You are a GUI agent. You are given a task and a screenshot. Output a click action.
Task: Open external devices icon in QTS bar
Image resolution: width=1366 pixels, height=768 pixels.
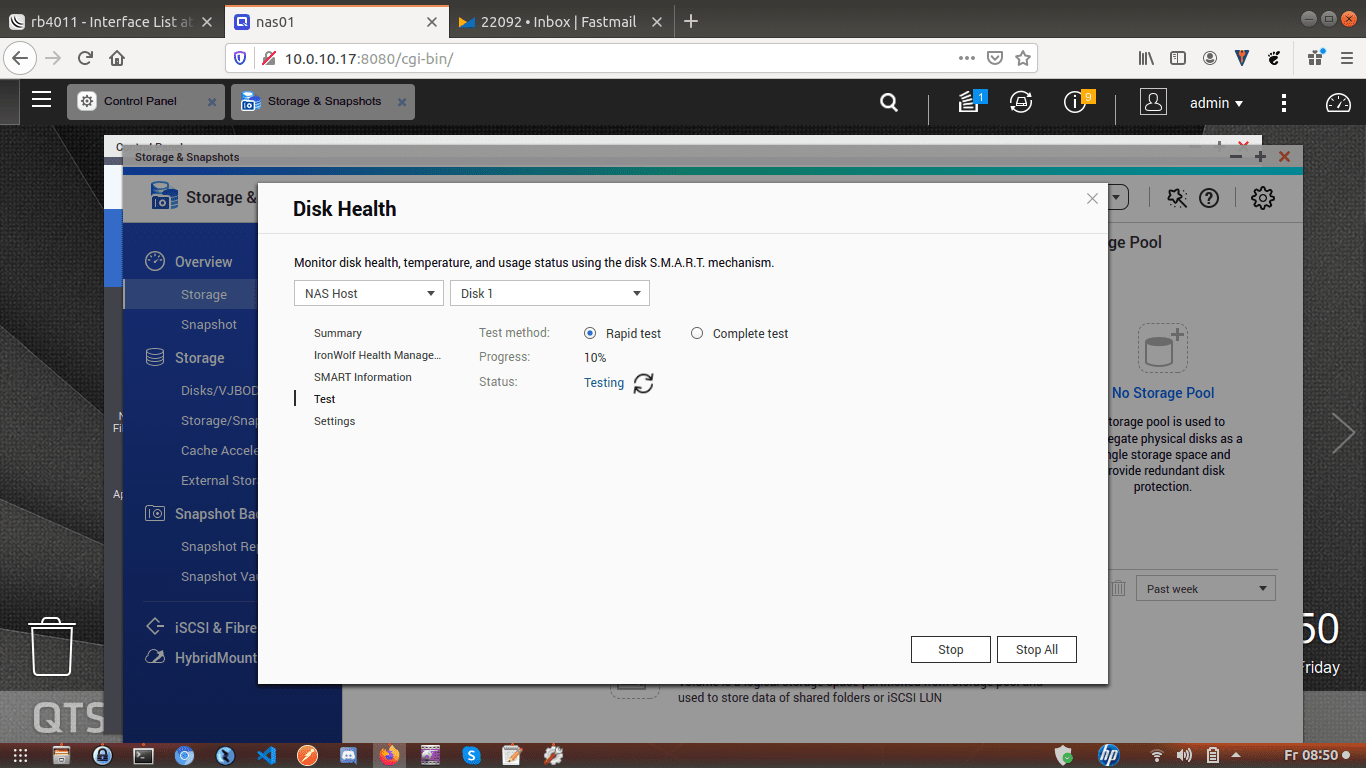[x=1021, y=101]
